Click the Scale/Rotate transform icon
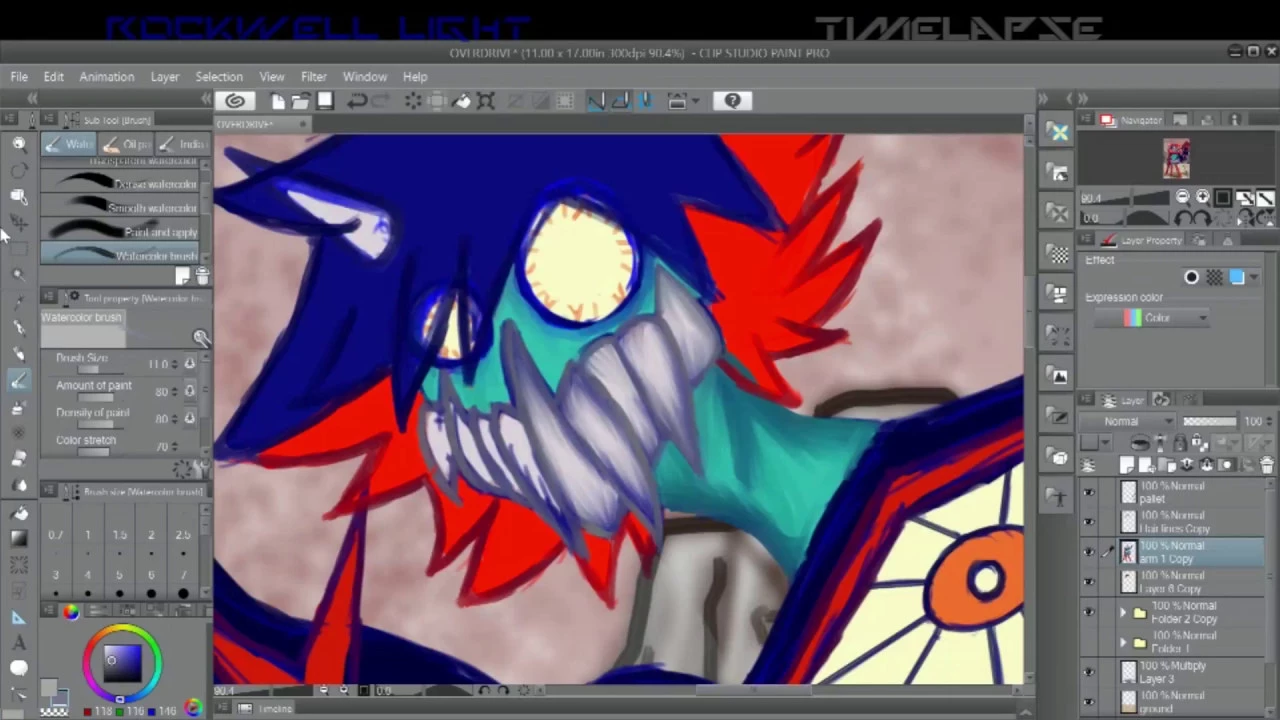Screen dimensions: 1280x720 [486, 101]
